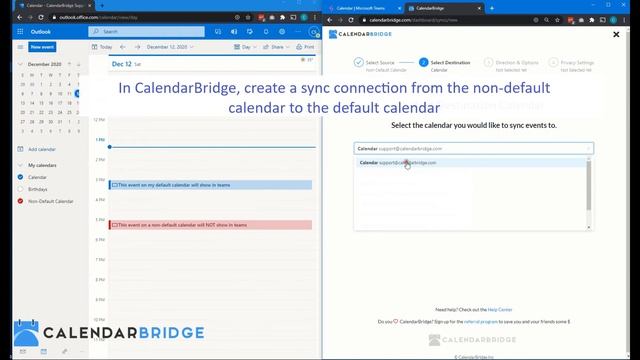The width and height of the screenshot is (640, 360).
Task: Open the Outlook settings gear
Action: pos(282,31)
